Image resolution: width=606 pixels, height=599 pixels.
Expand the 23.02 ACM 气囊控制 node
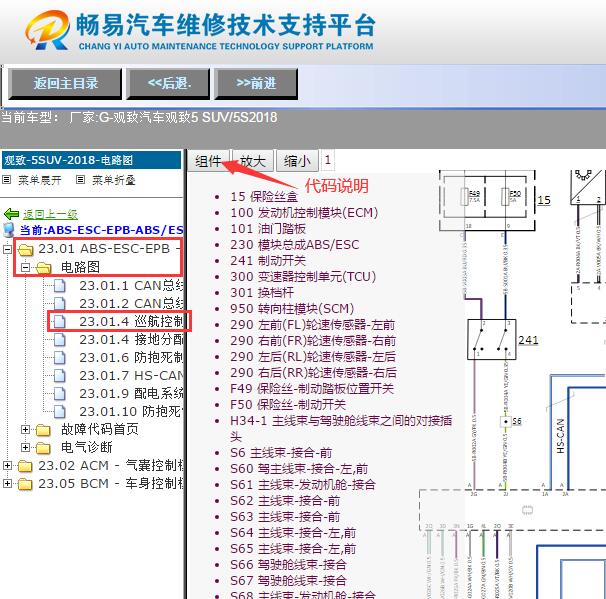[x=7, y=466]
